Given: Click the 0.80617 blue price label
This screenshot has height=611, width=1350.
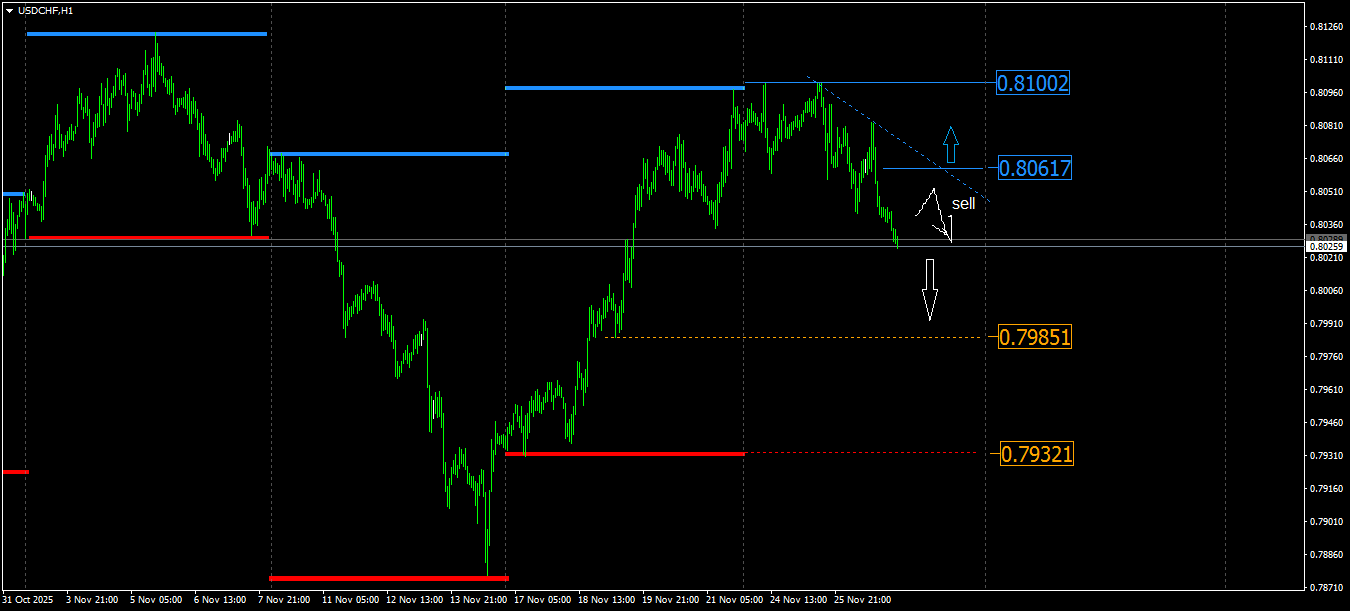Looking at the screenshot, I should point(1034,168).
